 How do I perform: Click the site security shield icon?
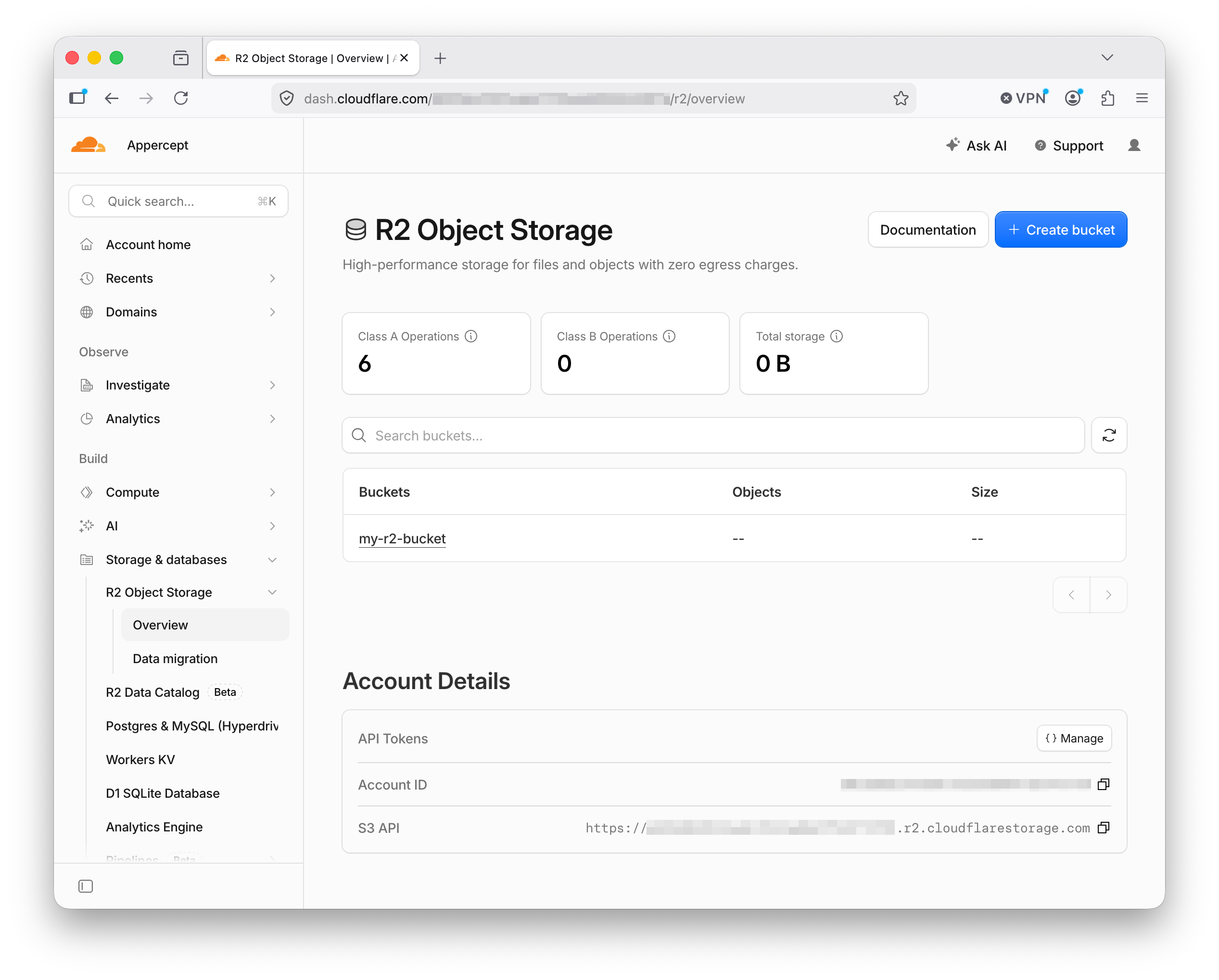[287, 99]
